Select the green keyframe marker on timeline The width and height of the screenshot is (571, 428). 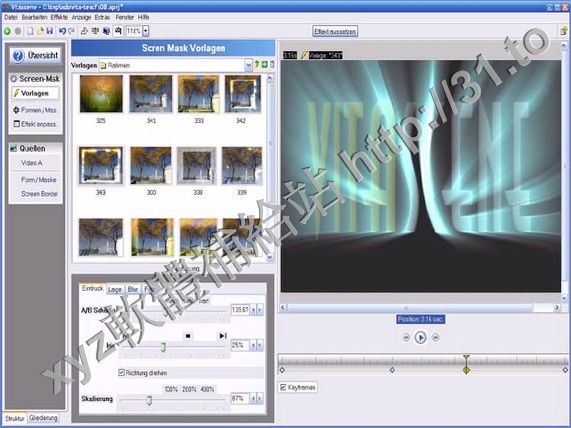pyautogui.click(x=466, y=370)
